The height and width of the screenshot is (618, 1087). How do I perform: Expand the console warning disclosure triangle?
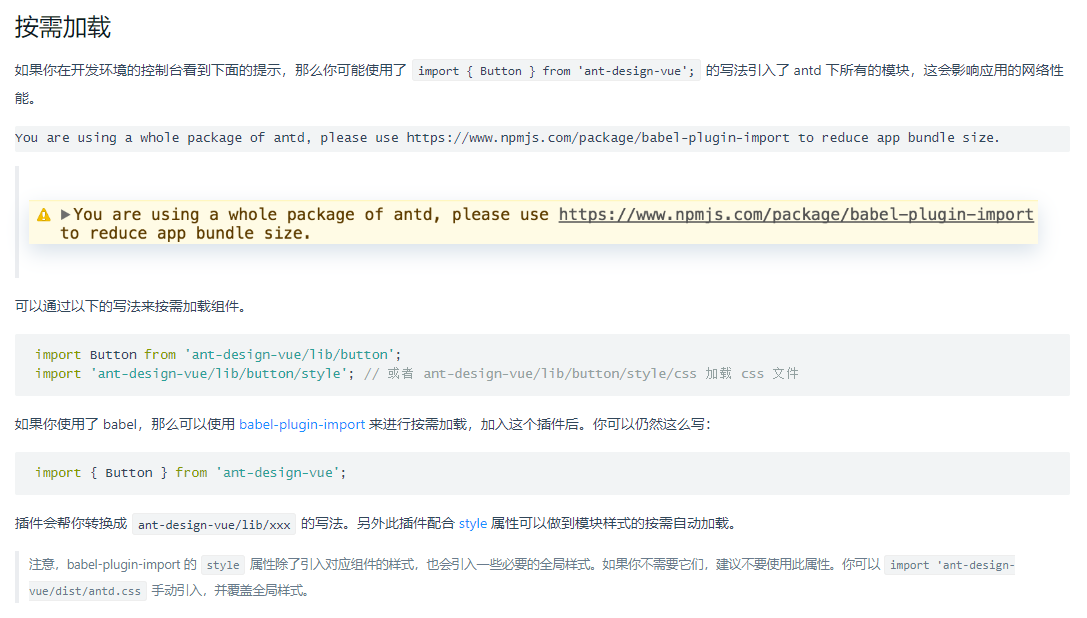coord(66,214)
